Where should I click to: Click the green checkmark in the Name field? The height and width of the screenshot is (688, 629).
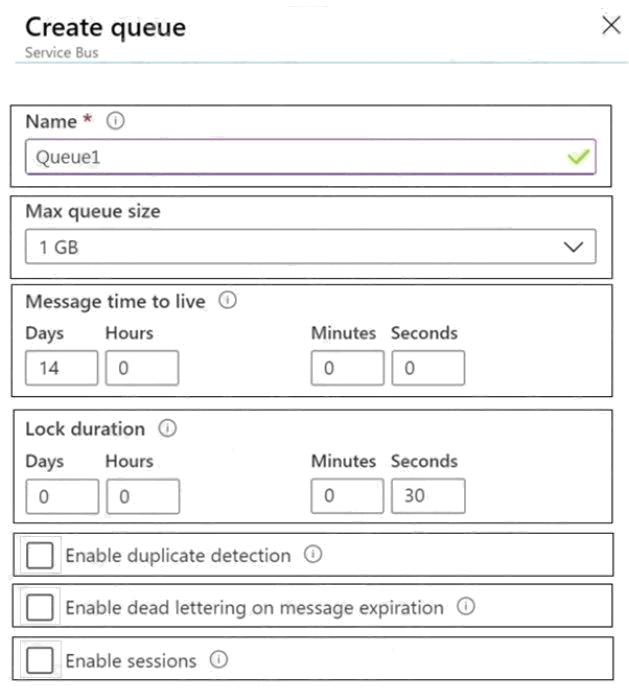(577, 158)
